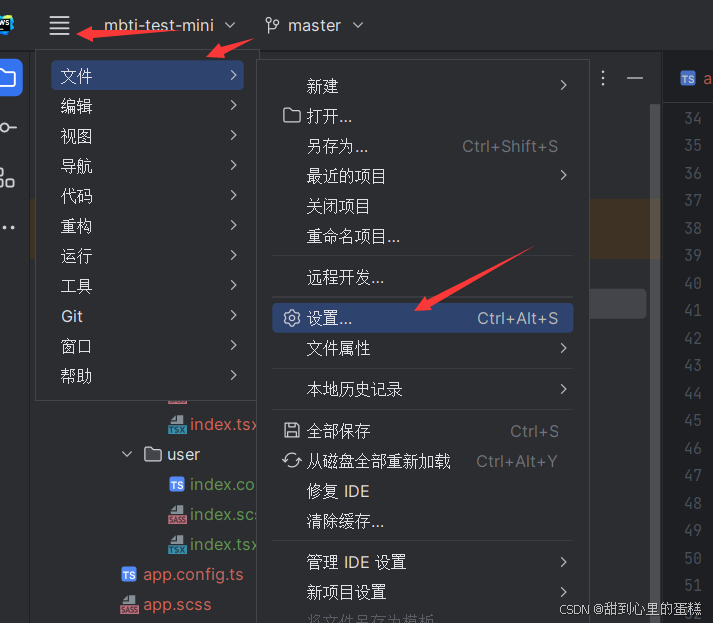
Task: Open the Commit tool window icon
Action: click(8, 127)
